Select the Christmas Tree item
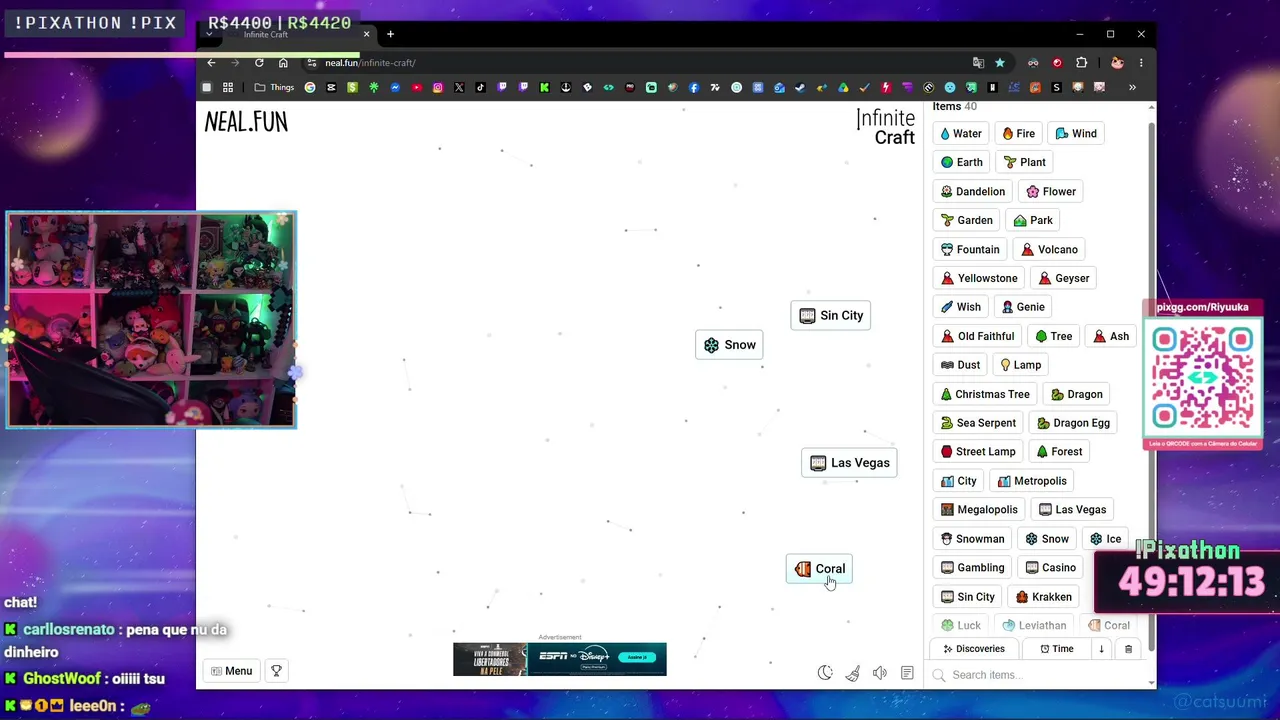Viewport: 1280px width, 720px height. [985, 394]
